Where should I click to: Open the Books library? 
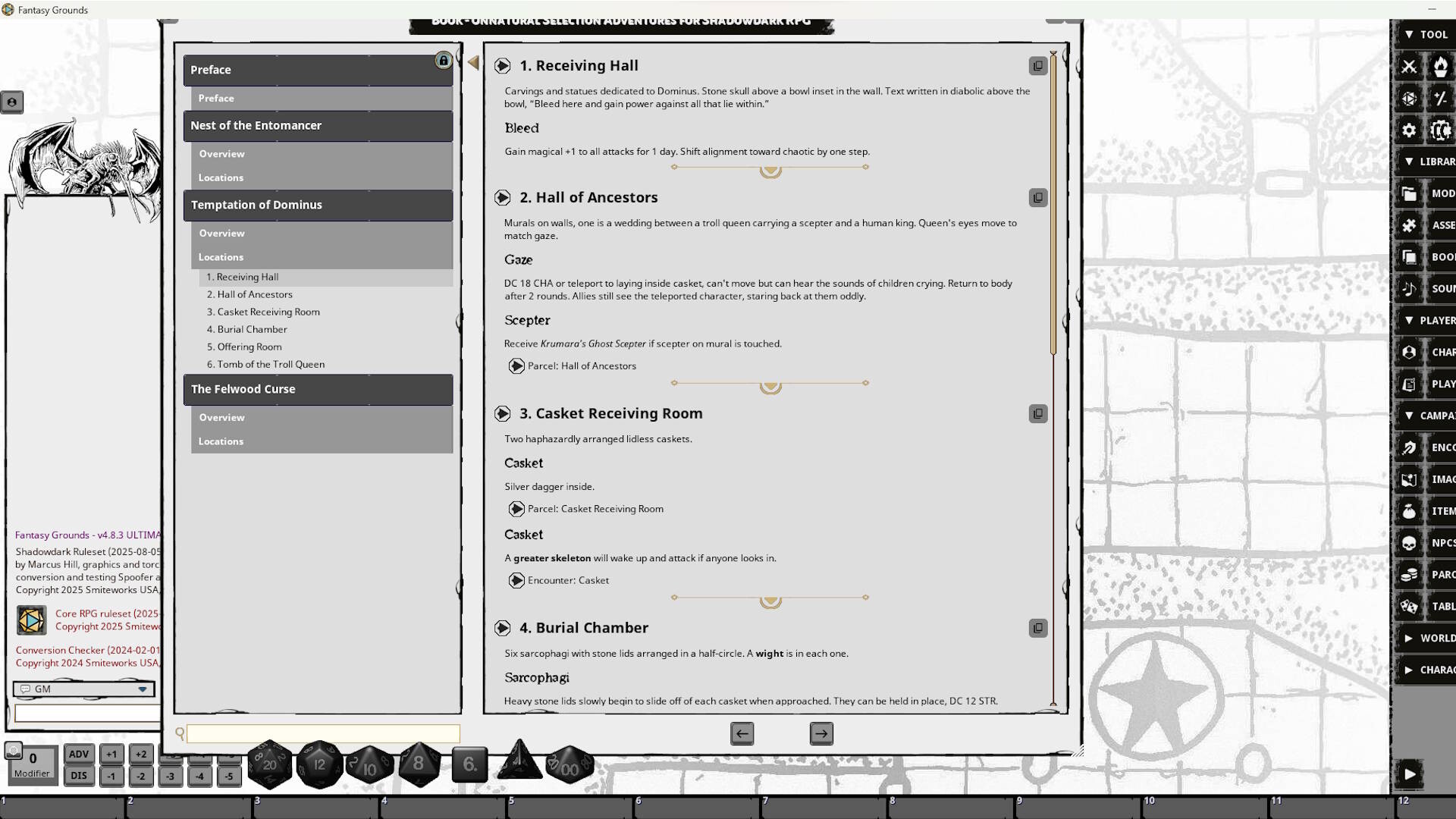(1409, 256)
